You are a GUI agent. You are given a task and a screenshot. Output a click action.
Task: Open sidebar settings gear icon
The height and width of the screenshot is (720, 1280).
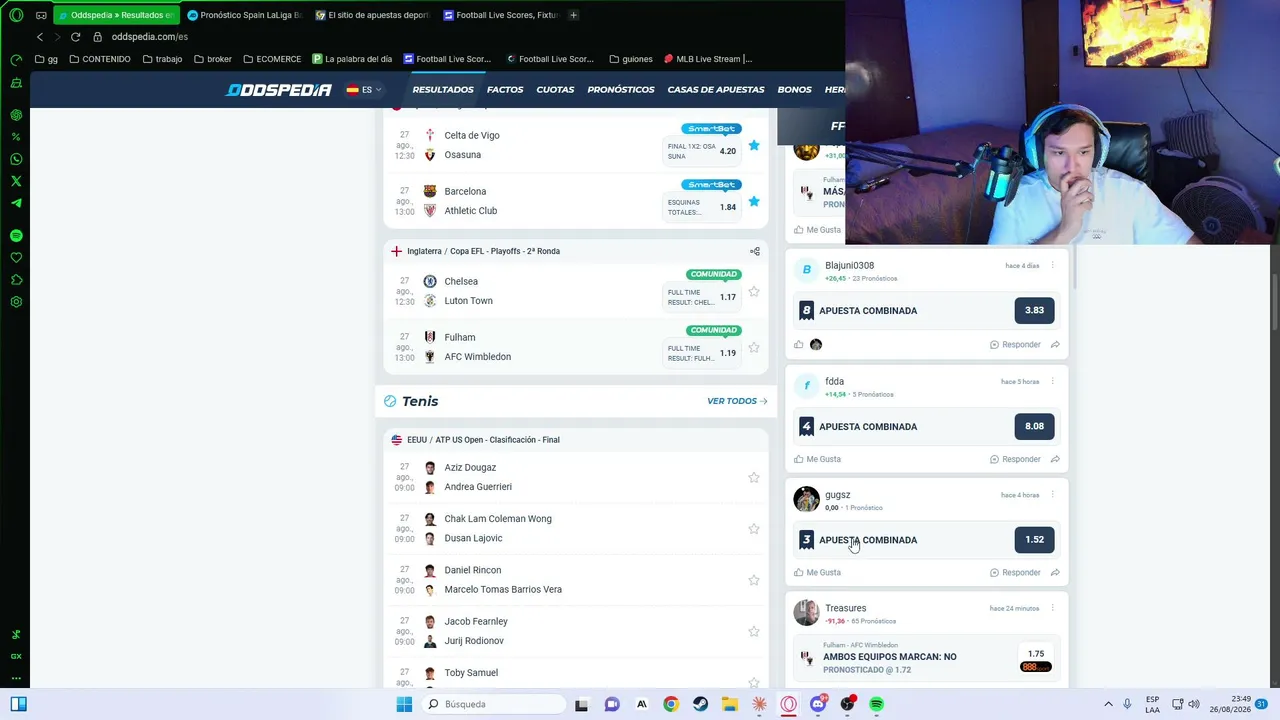tap(16, 302)
